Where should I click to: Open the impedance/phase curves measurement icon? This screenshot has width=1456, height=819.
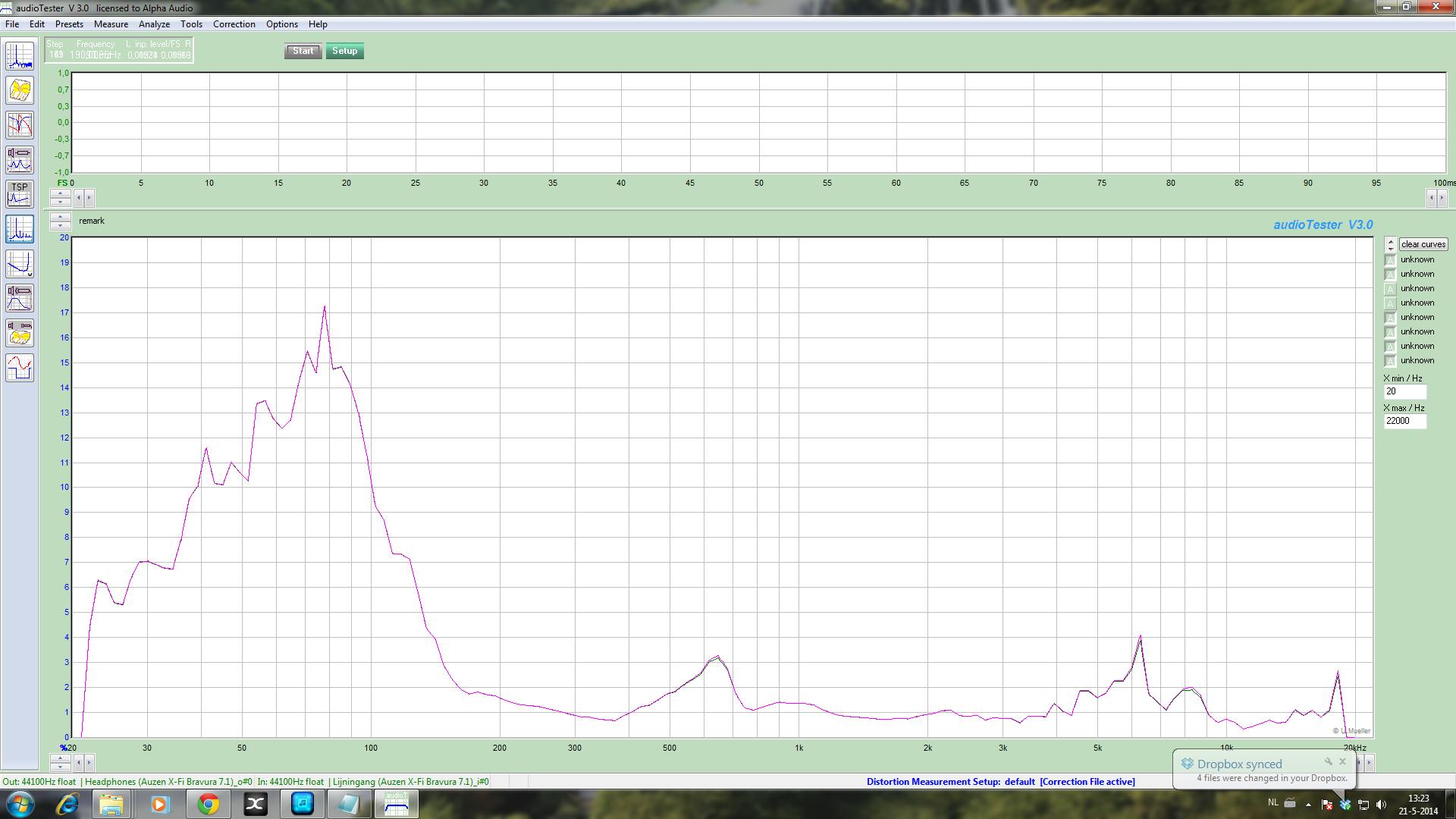coord(20,125)
